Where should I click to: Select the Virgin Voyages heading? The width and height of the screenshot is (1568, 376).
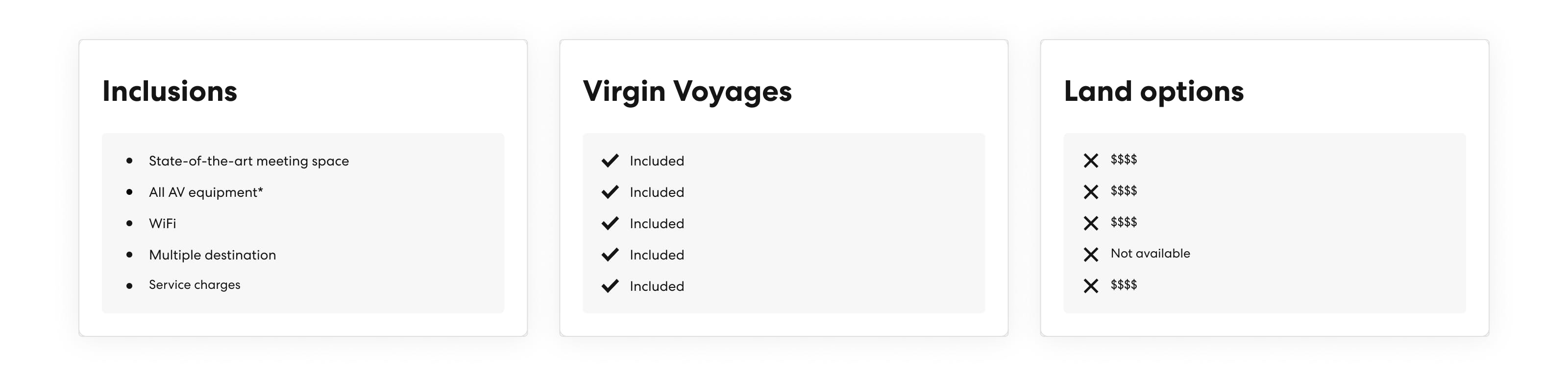687,91
